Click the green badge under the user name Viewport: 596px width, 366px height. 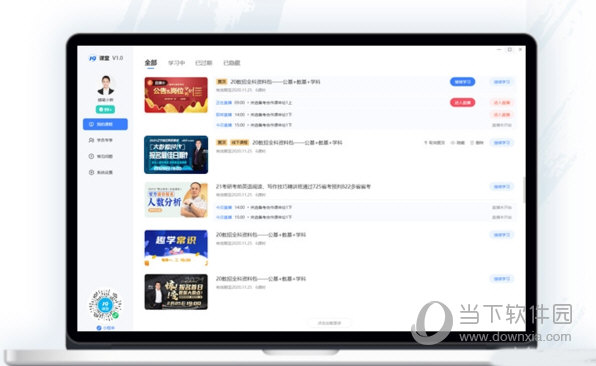click(105, 109)
